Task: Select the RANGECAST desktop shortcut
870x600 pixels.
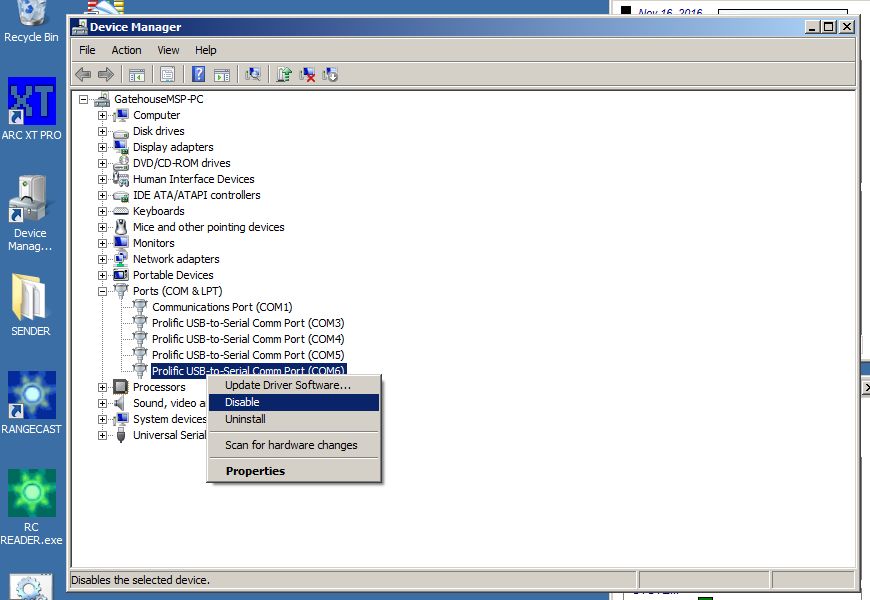Action: (x=32, y=403)
